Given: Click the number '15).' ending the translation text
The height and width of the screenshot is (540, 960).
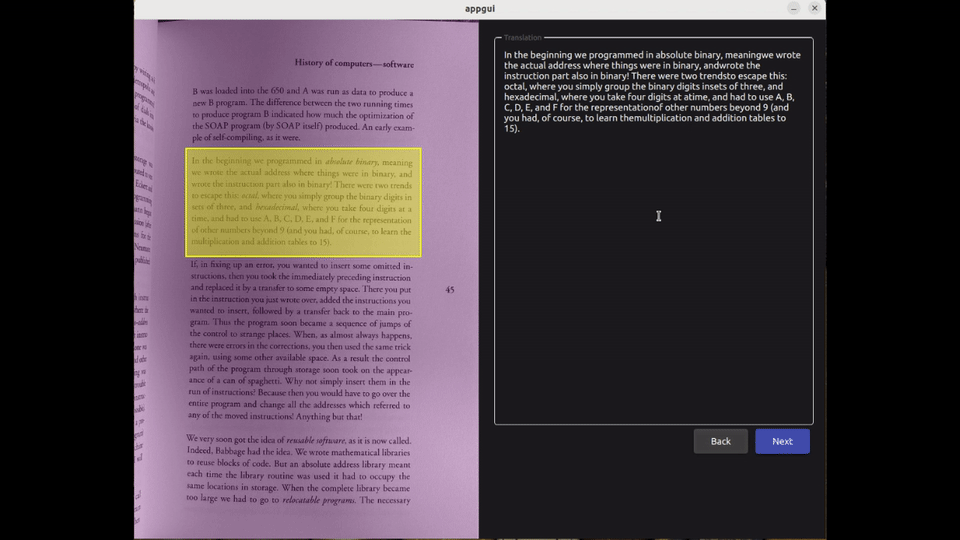Looking at the screenshot, I should pos(512,129).
